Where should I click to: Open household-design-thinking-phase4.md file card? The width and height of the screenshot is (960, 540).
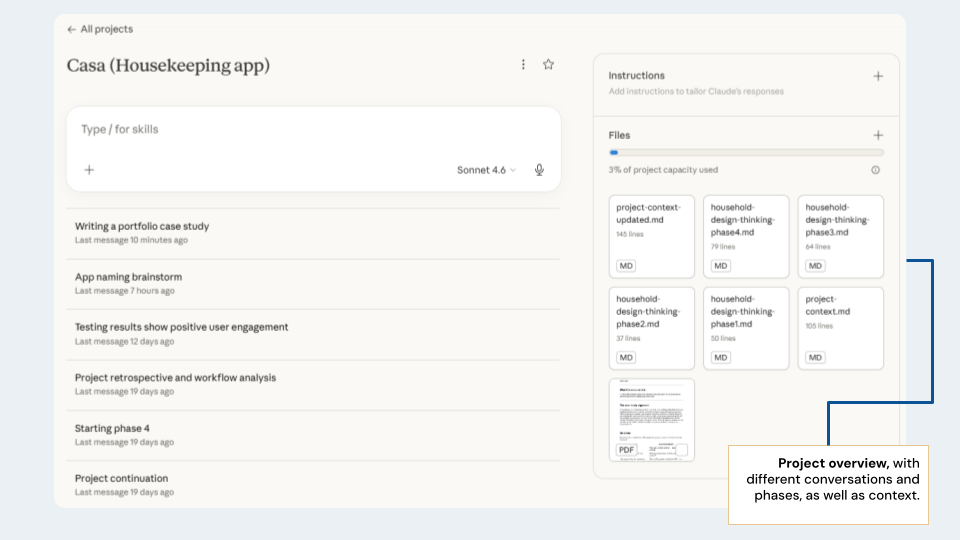(746, 236)
